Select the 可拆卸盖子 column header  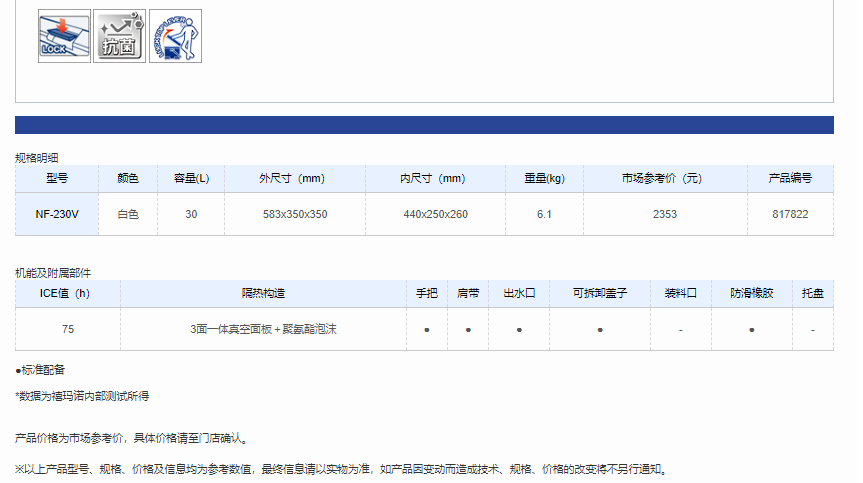pos(600,293)
